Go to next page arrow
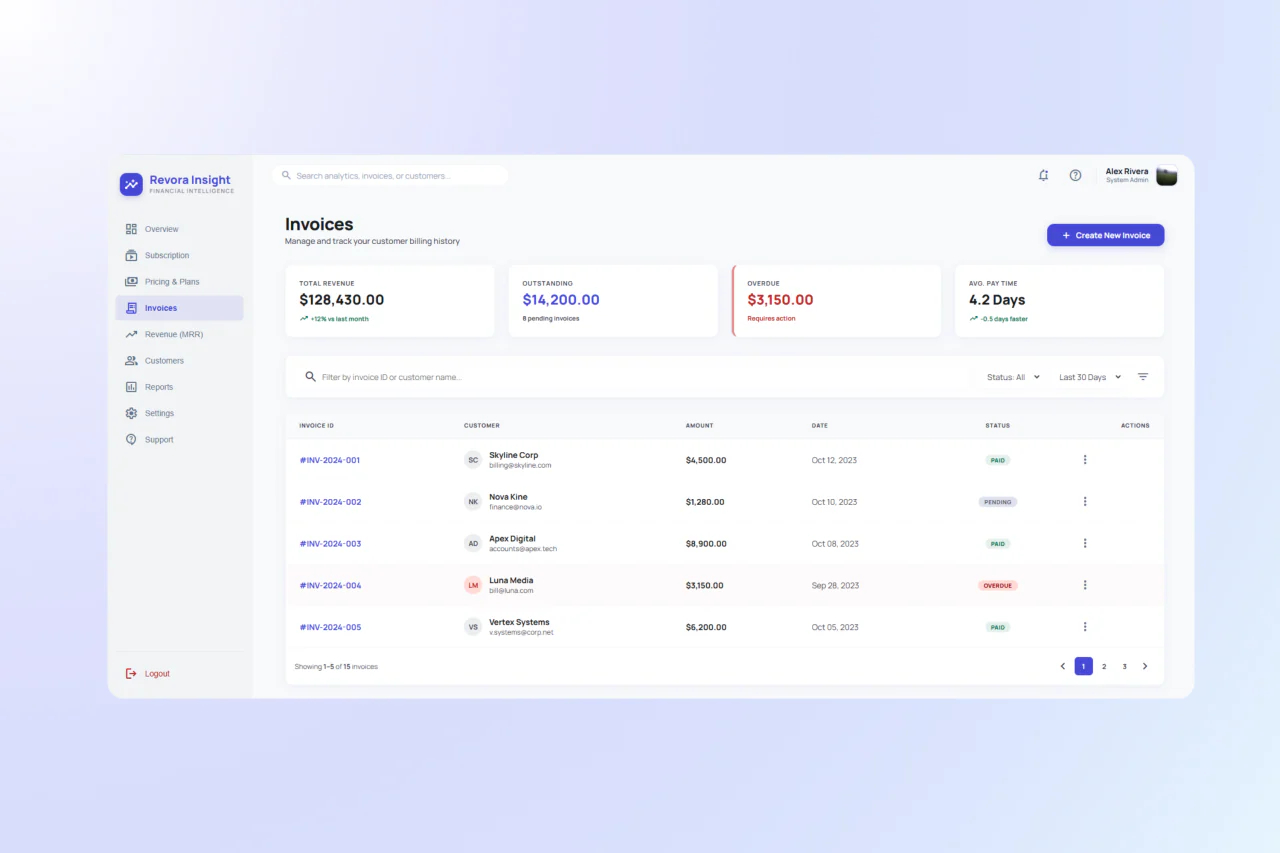The height and width of the screenshot is (853, 1280). (x=1145, y=666)
